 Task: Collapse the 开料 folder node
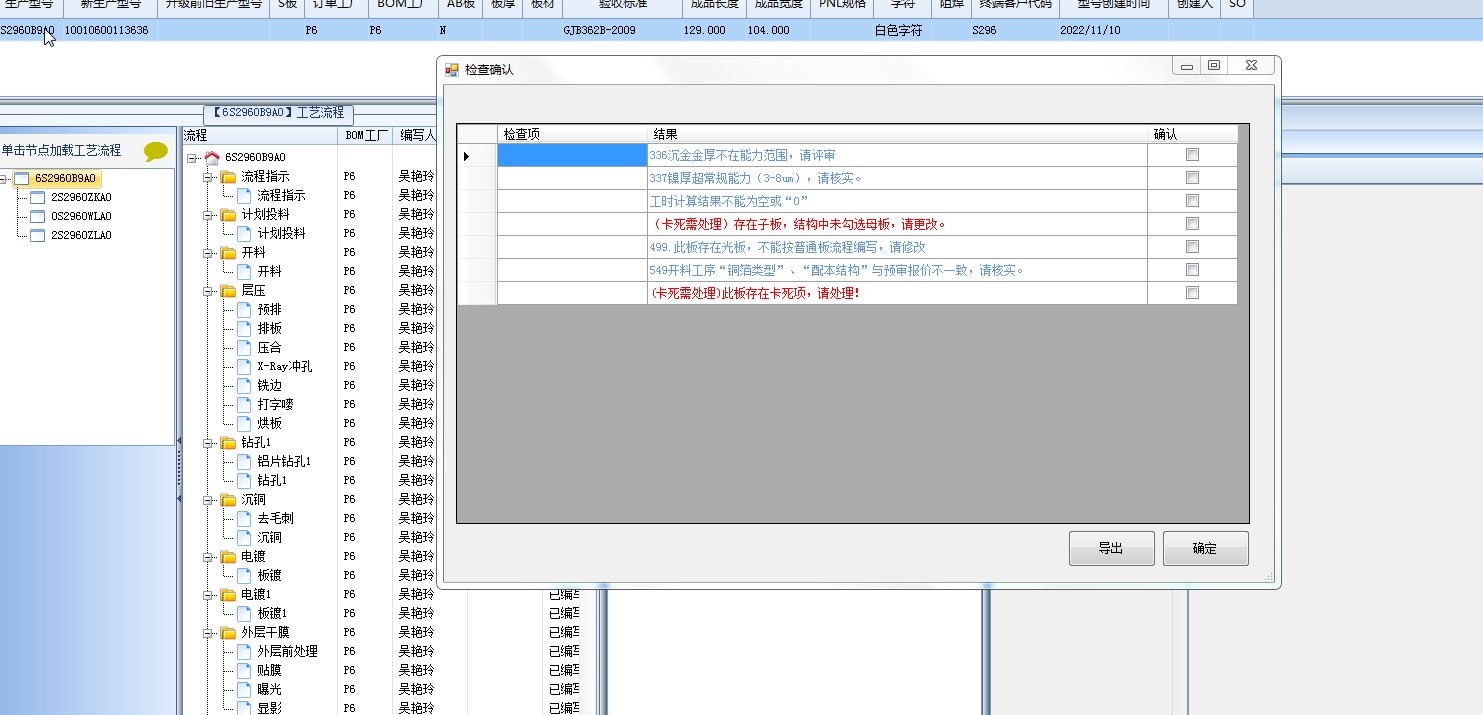(208, 253)
